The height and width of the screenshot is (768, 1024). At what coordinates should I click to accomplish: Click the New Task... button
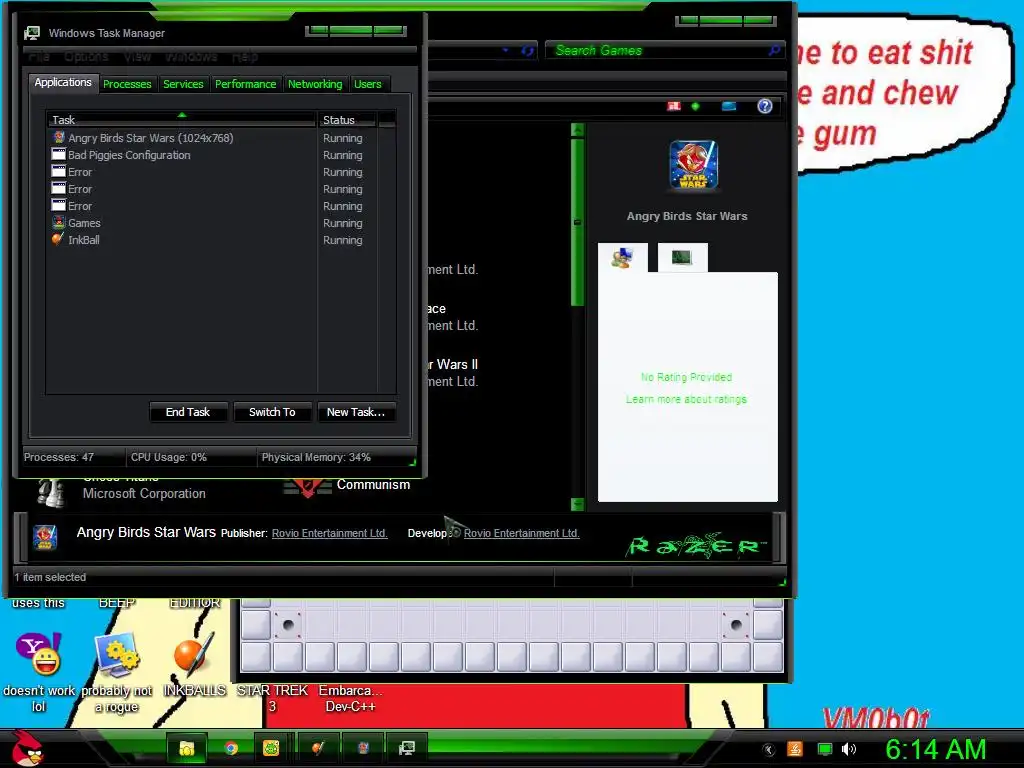click(356, 412)
